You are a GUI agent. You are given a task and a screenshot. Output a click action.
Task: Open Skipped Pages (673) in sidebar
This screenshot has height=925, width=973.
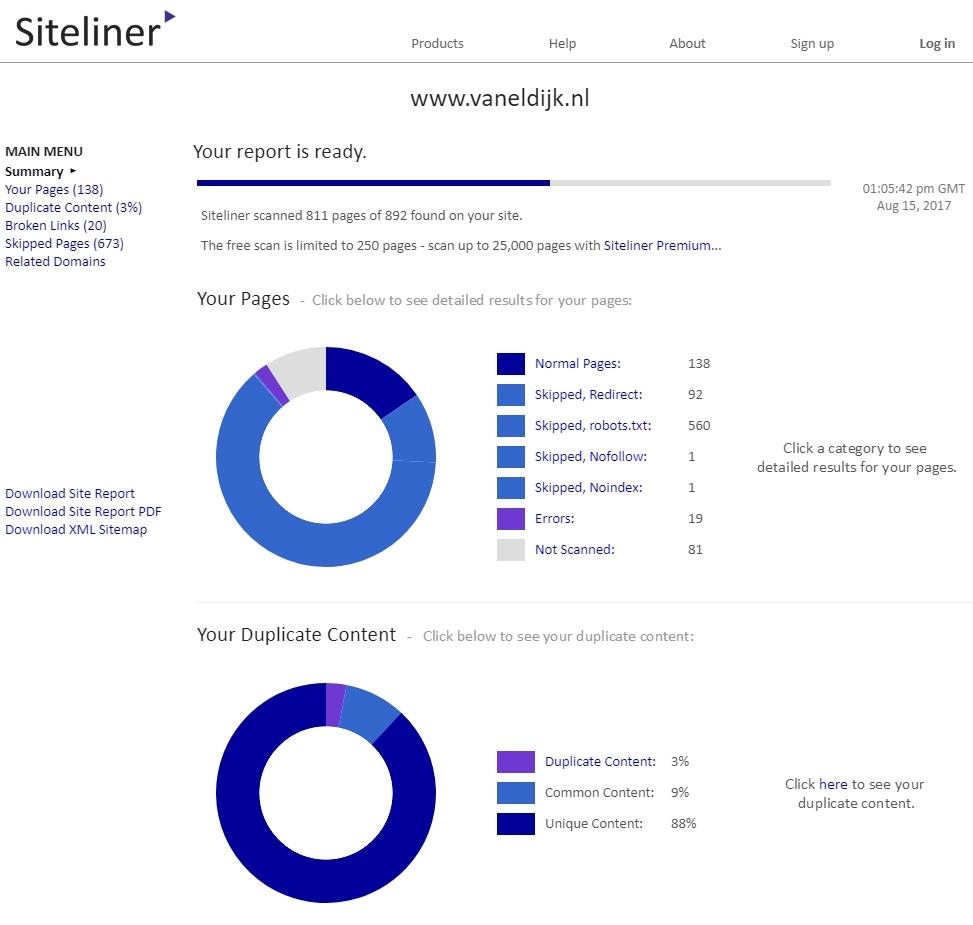point(64,243)
